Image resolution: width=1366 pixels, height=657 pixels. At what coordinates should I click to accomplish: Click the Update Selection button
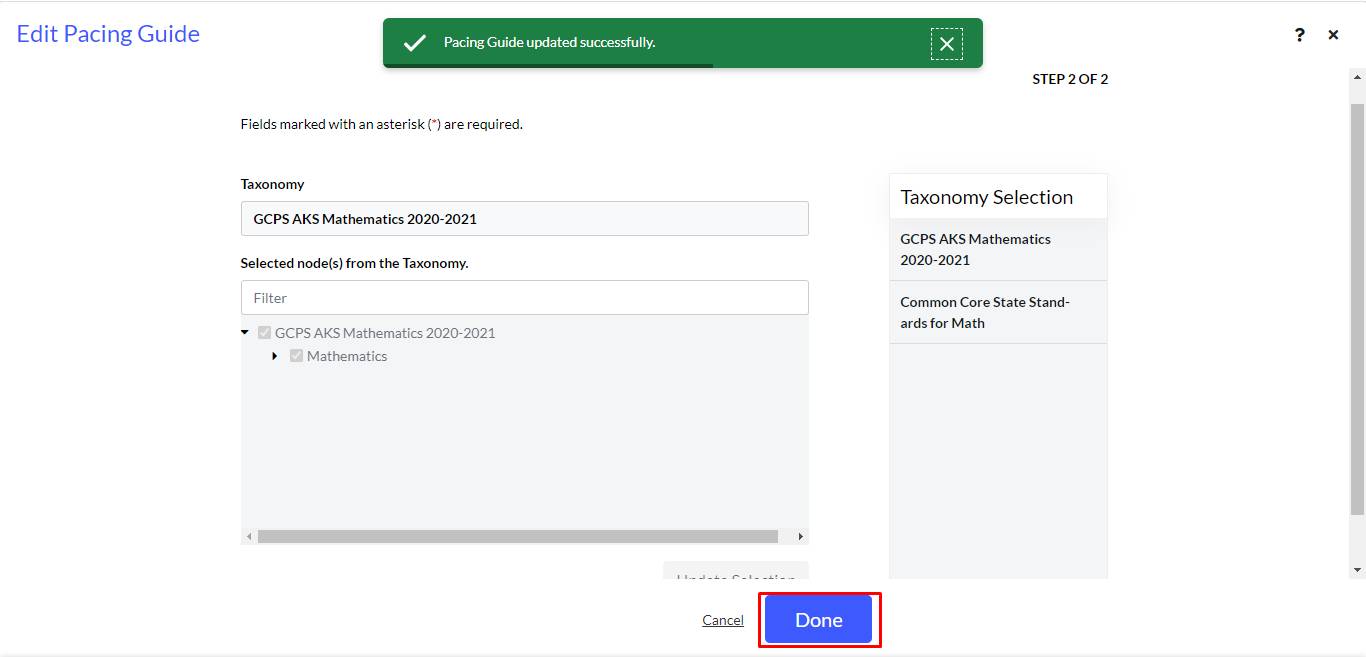pos(735,571)
